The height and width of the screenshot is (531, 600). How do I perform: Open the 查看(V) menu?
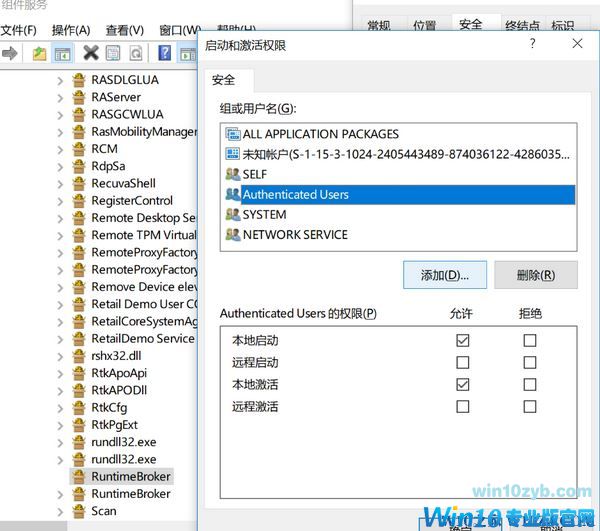pyautogui.click(x=125, y=30)
